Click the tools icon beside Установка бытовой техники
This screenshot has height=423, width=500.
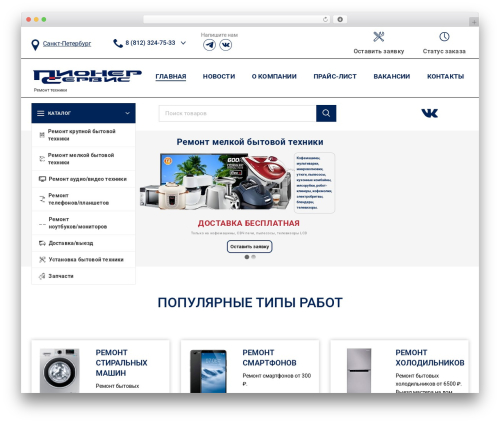[x=42, y=259]
